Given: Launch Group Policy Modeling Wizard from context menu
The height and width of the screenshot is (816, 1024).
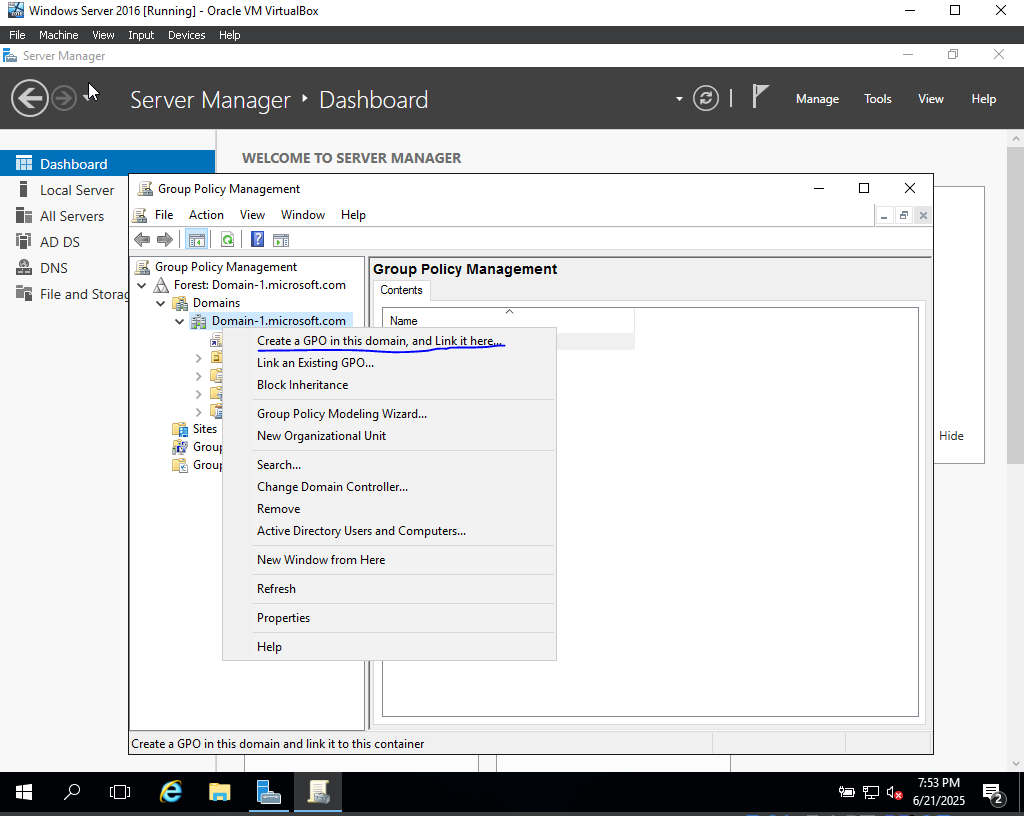Looking at the screenshot, I should coord(389,414).
